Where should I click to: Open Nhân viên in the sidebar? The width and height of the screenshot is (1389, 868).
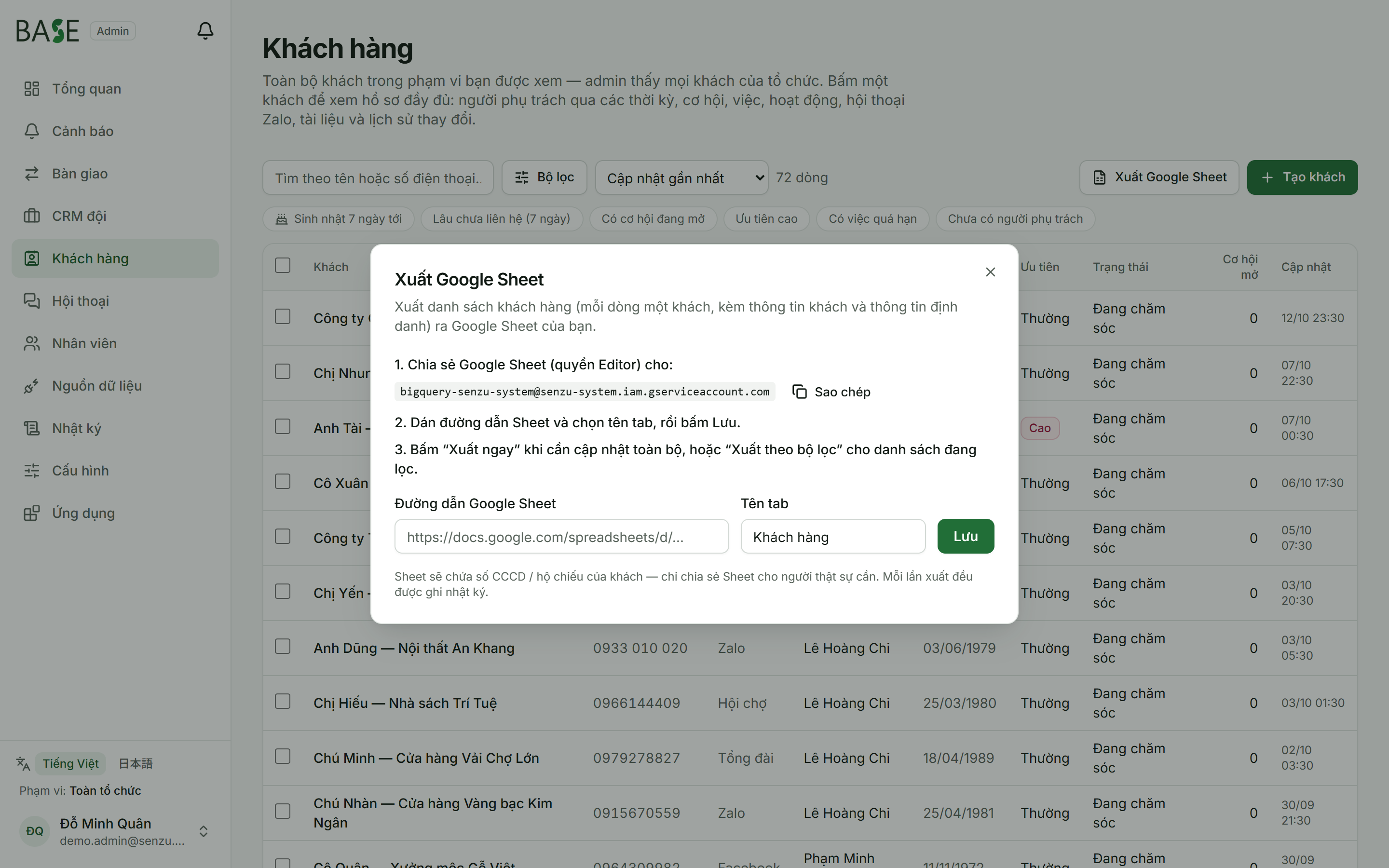(x=115, y=343)
